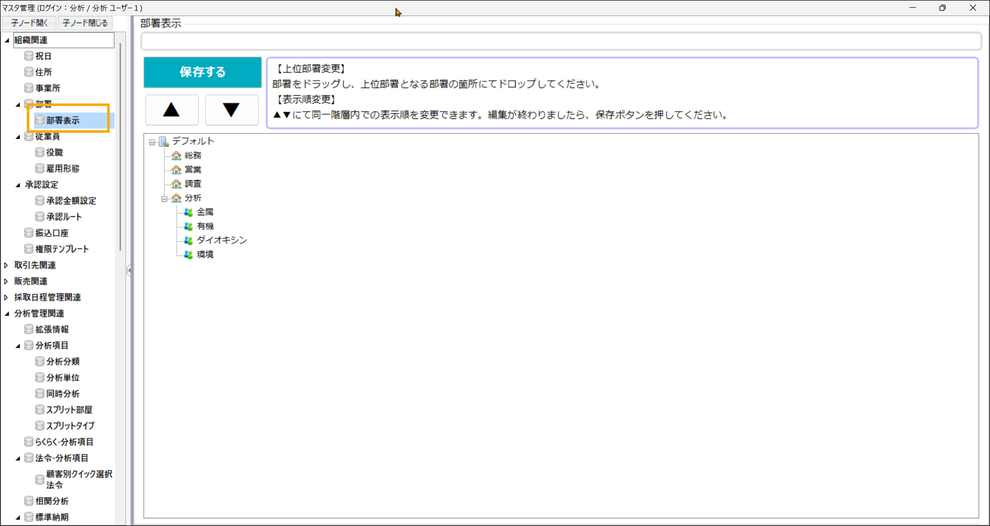Screen dimensions: 990x526
Task: Click the 子ノード開く button
Action: pyautogui.click(x=29, y=23)
